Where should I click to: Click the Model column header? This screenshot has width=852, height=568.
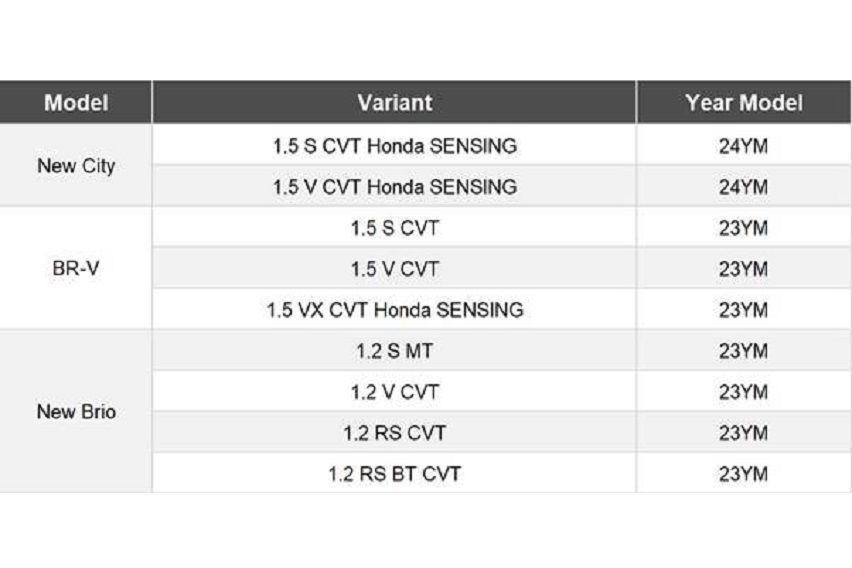(x=76, y=103)
